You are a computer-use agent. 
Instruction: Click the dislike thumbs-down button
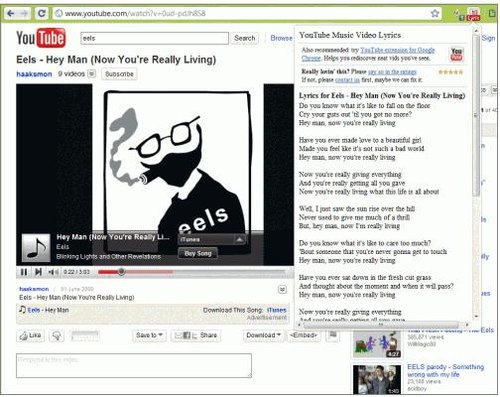pyautogui.click(x=57, y=335)
